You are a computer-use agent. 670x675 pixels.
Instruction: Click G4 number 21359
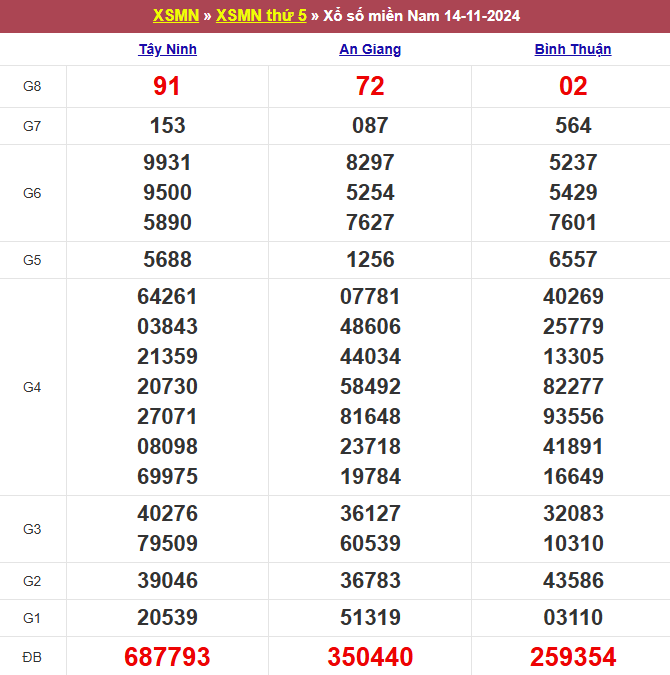(x=167, y=356)
